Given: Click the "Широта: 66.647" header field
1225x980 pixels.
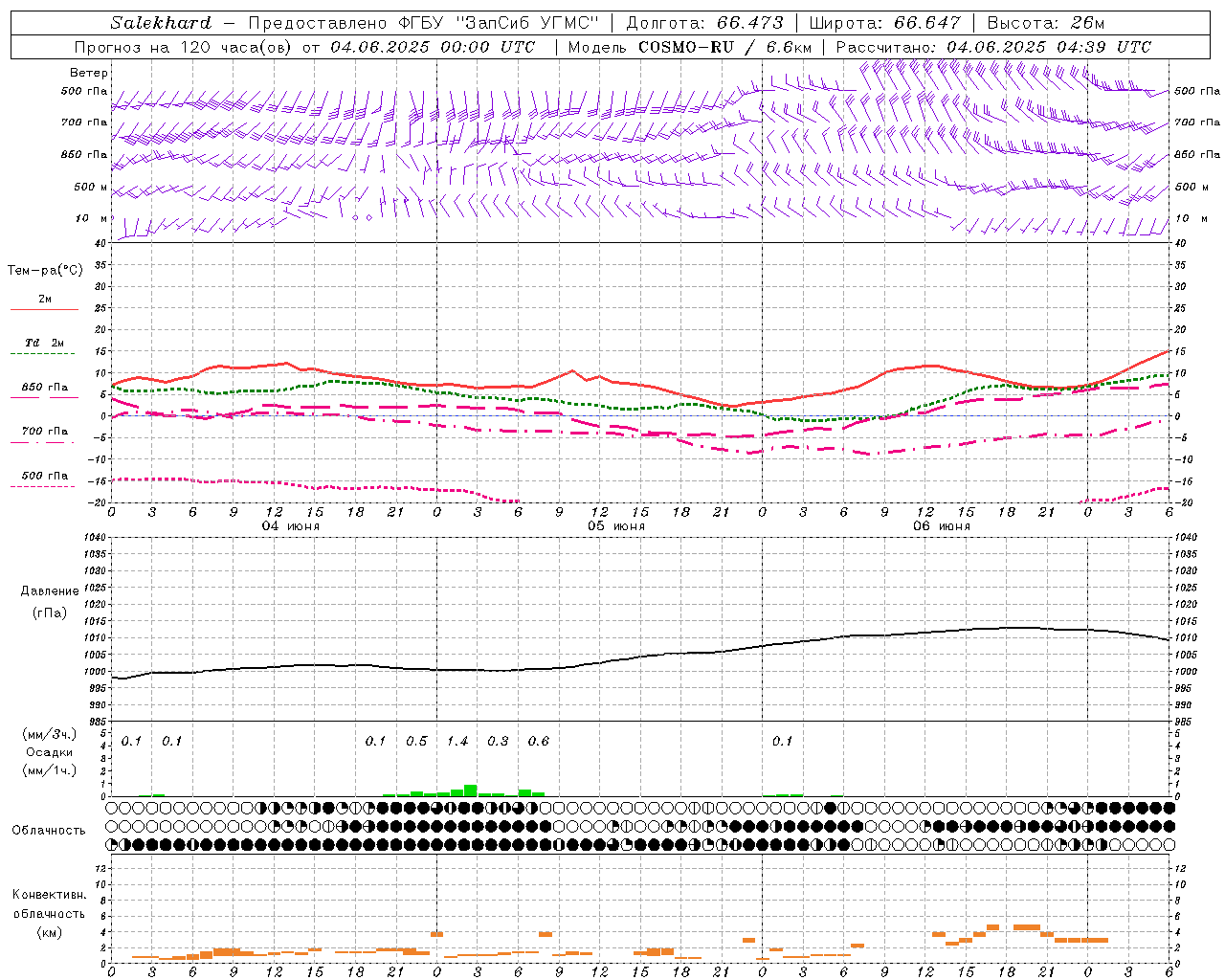Looking at the screenshot, I should [884, 23].
